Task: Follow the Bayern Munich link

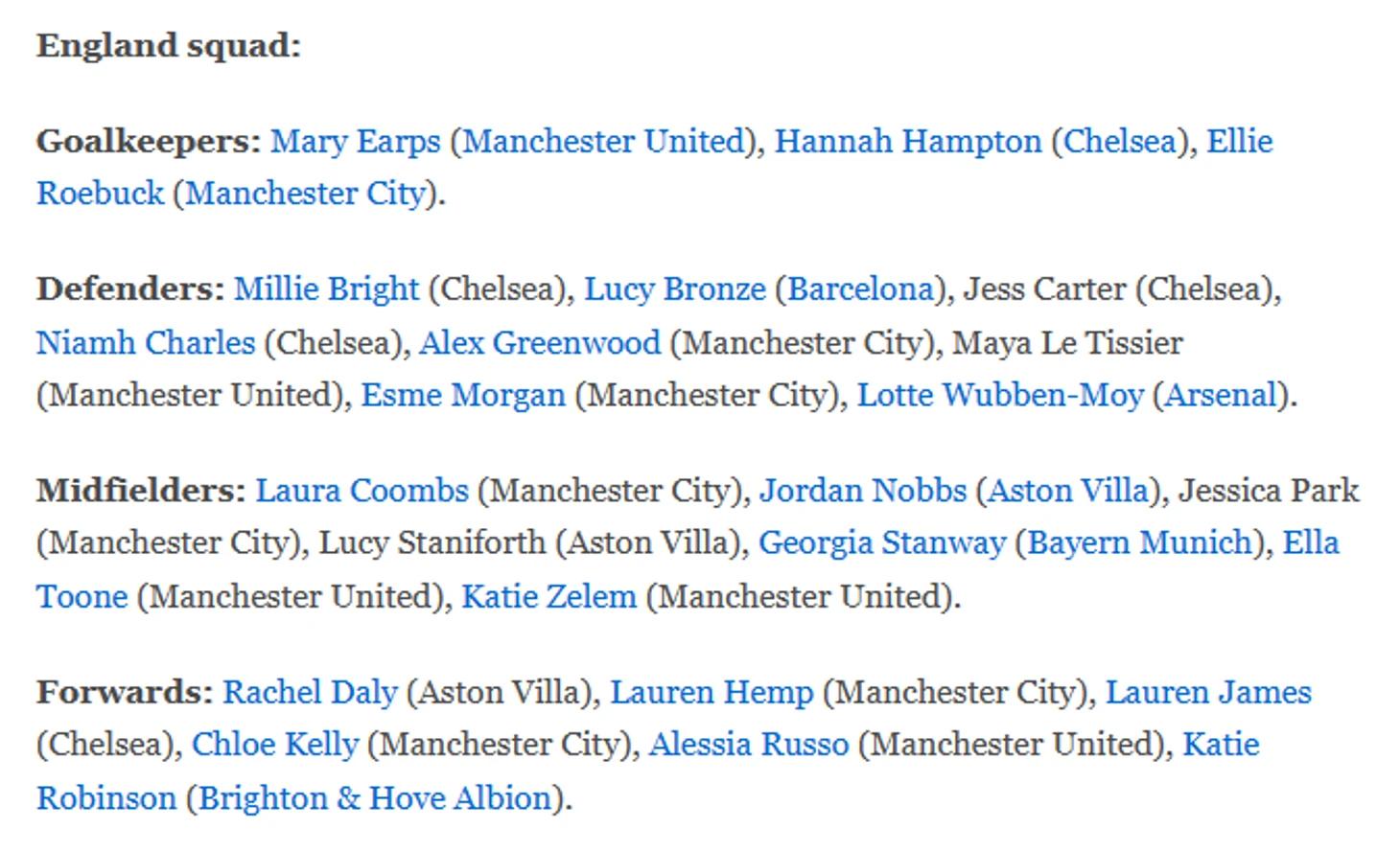Action: coord(1140,543)
